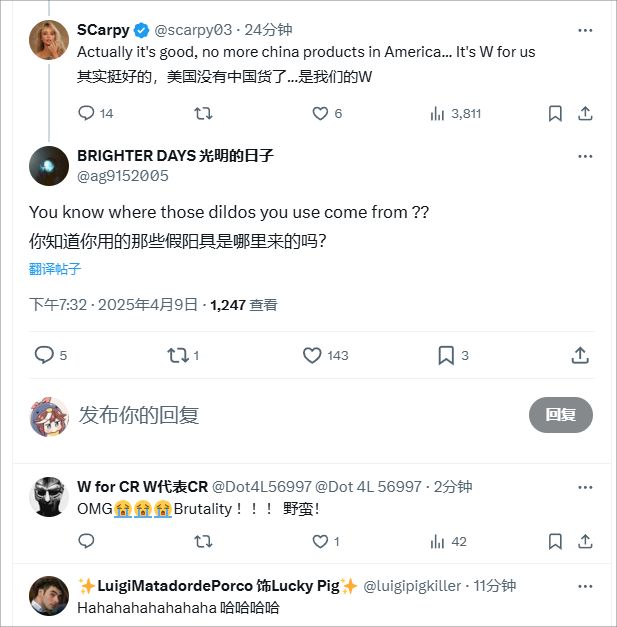Like the W for CR reply
This screenshot has width=617, height=627.
(320, 541)
